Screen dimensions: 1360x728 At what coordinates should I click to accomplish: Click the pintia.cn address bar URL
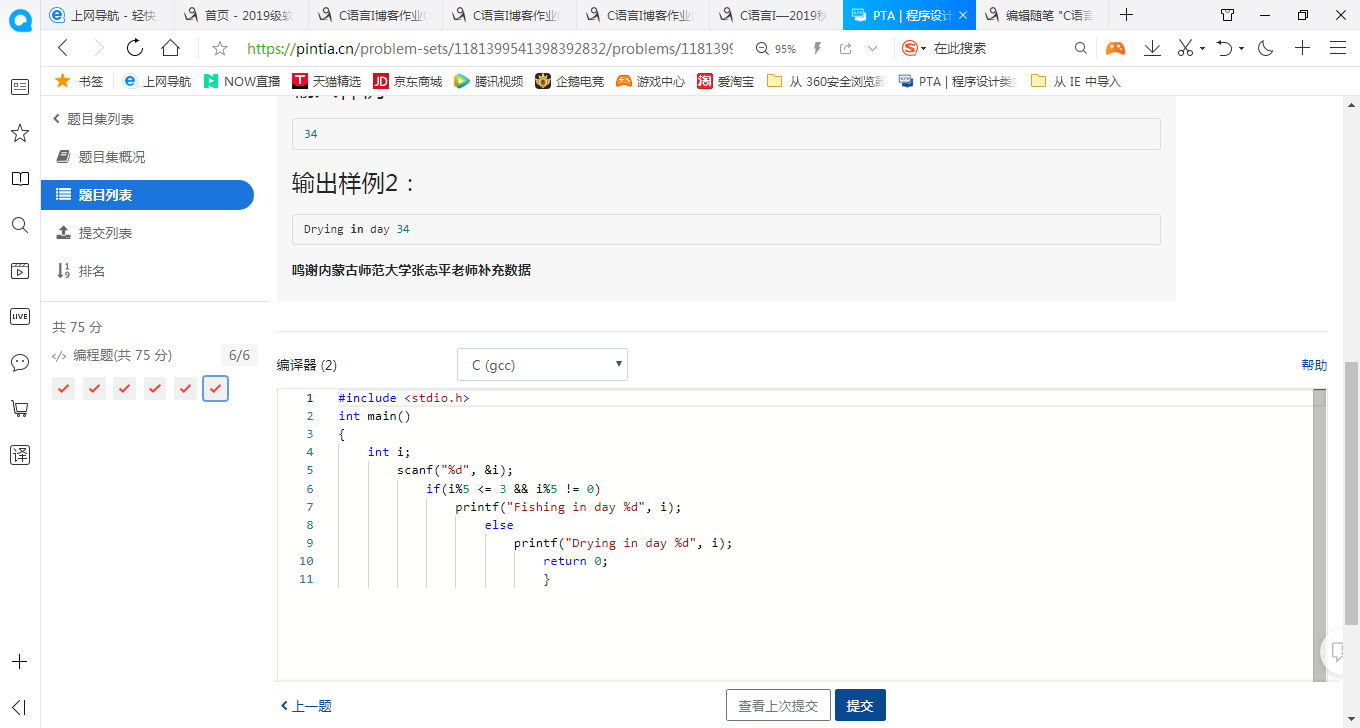[x=490, y=48]
